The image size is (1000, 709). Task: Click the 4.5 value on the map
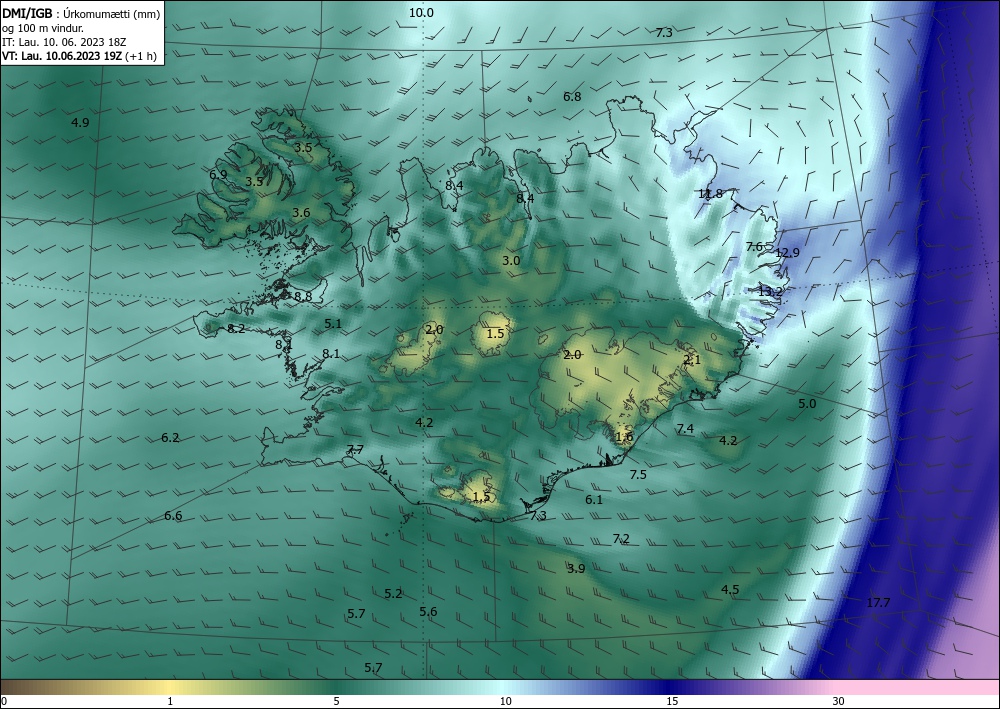[x=730, y=590]
